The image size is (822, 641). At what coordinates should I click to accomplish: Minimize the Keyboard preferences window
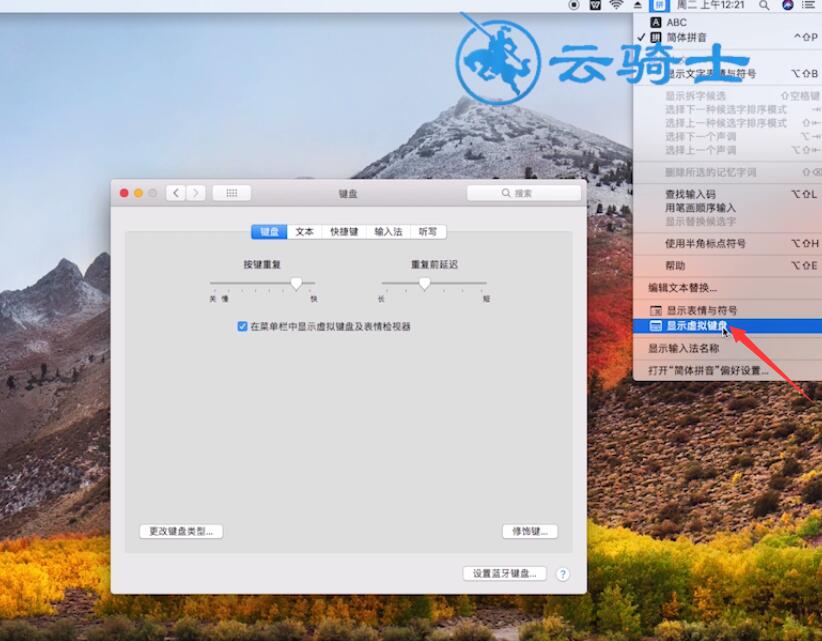(x=138, y=193)
